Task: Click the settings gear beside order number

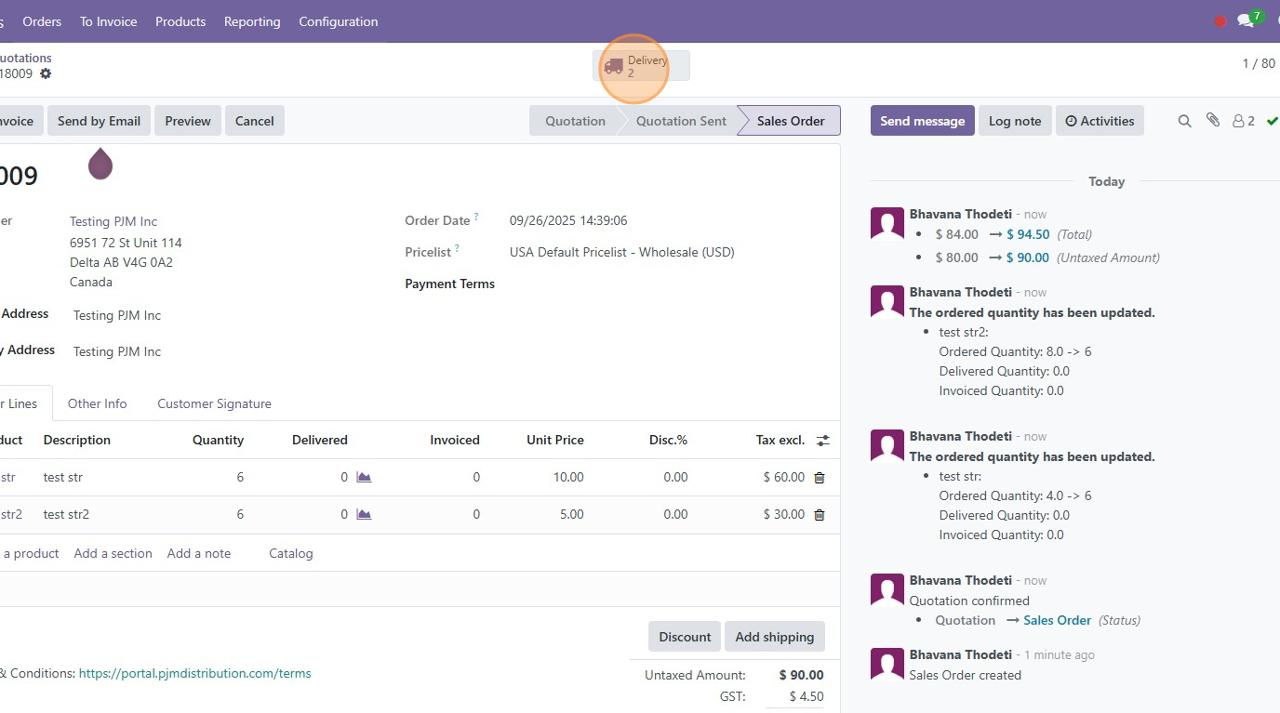Action: (46, 74)
